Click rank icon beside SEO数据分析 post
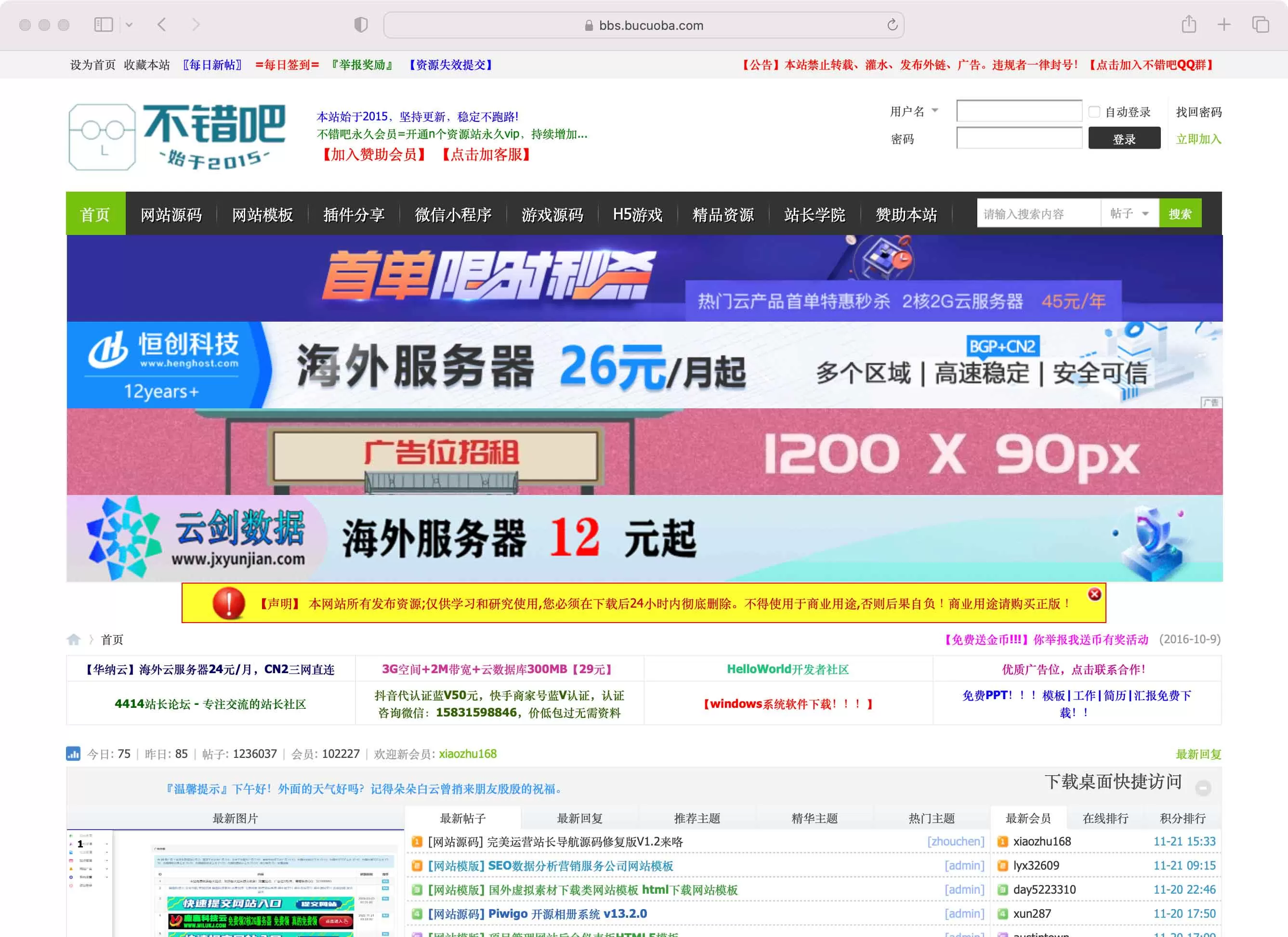The image size is (1288, 937). 417,866
